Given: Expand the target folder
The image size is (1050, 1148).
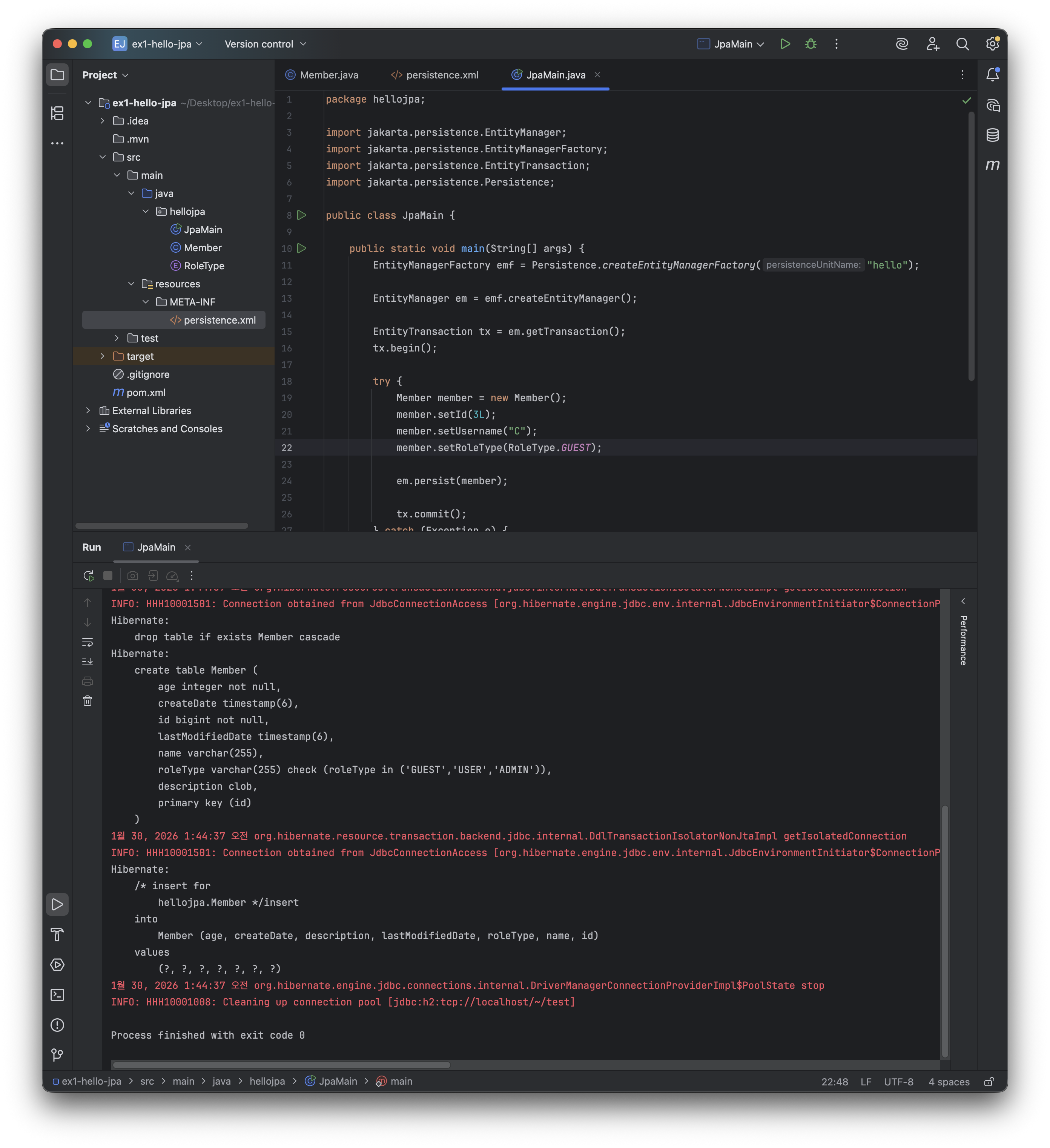Looking at the screenshot, I should (103, 356).
